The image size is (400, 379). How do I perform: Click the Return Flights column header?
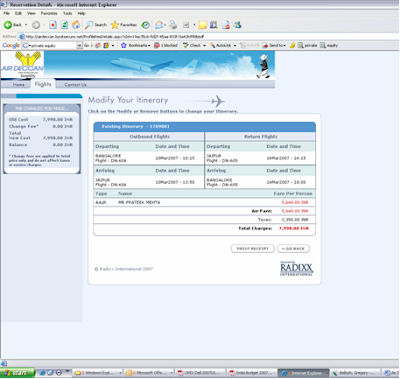point(261,137)
